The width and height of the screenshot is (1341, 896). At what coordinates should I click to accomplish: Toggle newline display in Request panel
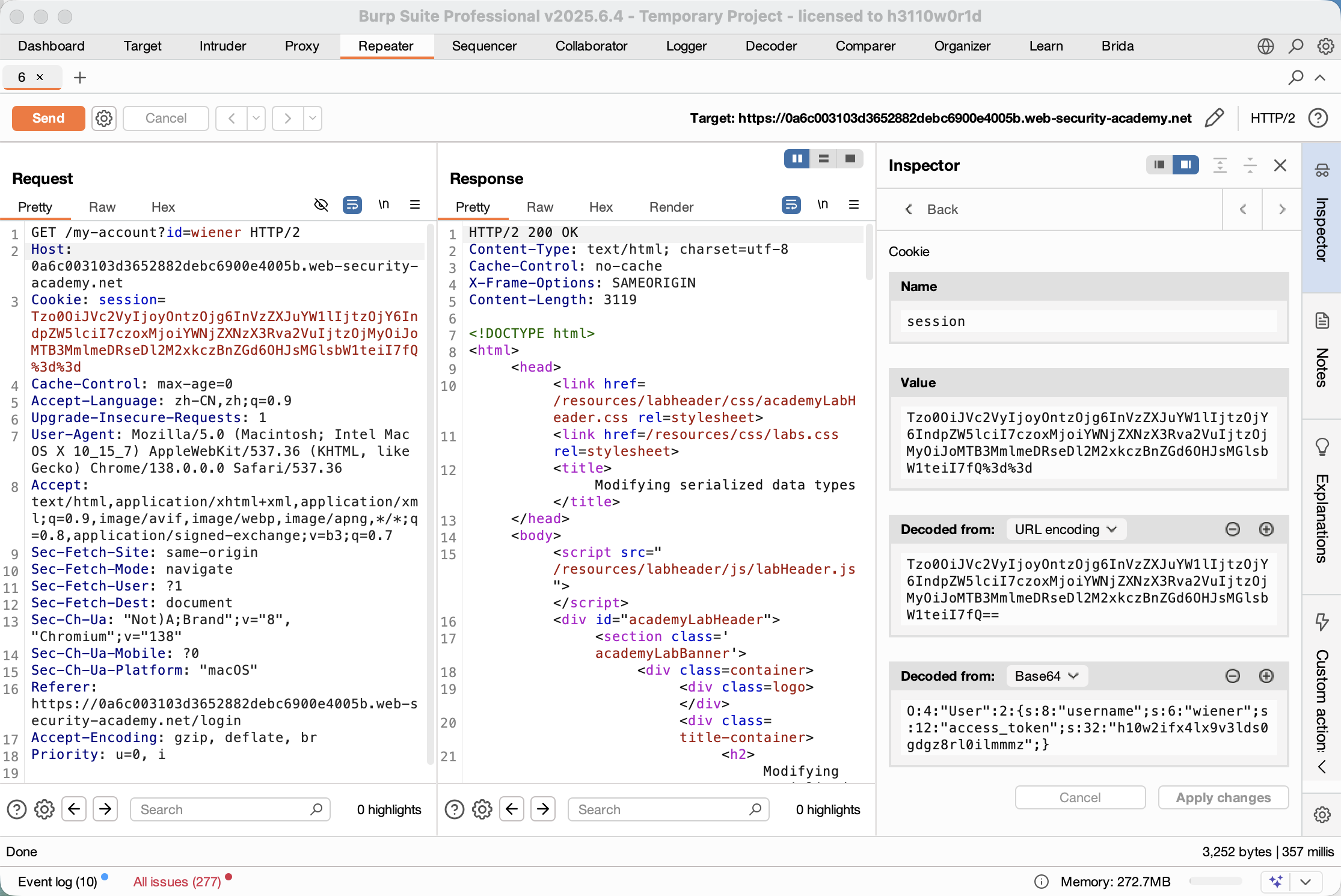384,205
